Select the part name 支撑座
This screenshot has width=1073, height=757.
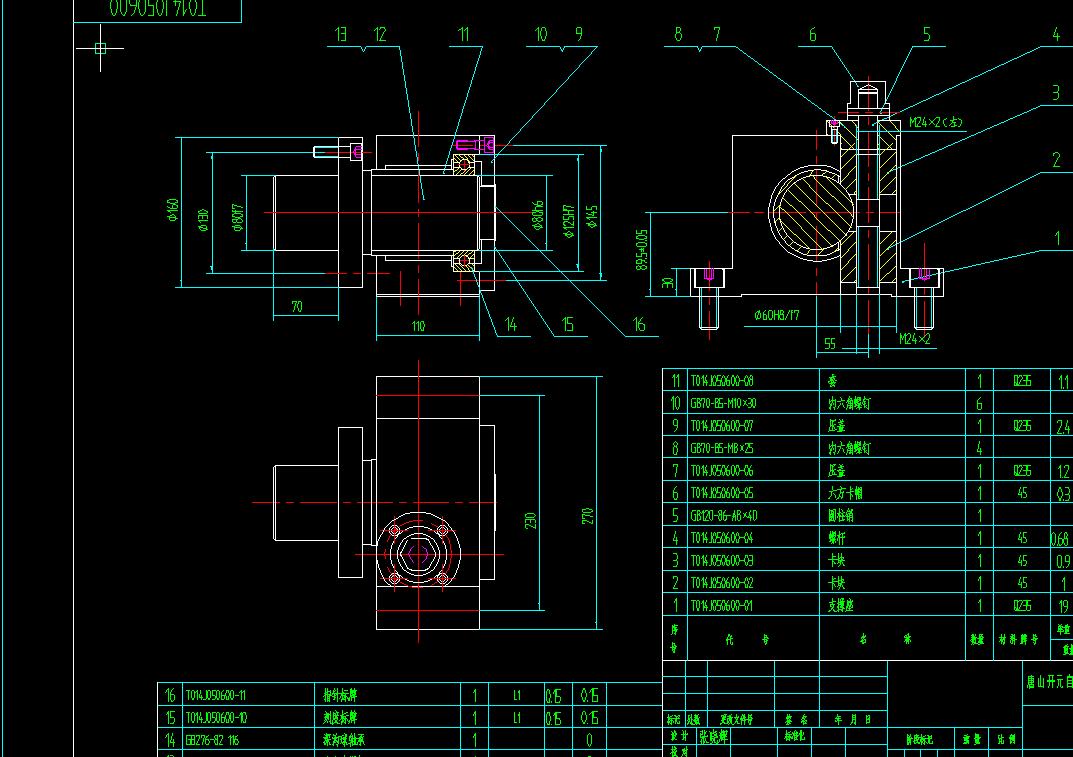click(841, 606)
